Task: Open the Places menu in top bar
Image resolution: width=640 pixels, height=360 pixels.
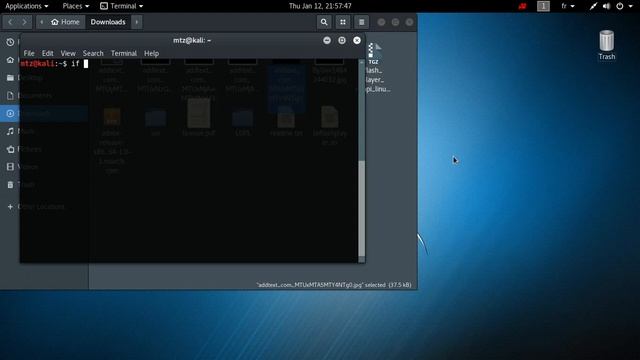Action: pos(76,6)
